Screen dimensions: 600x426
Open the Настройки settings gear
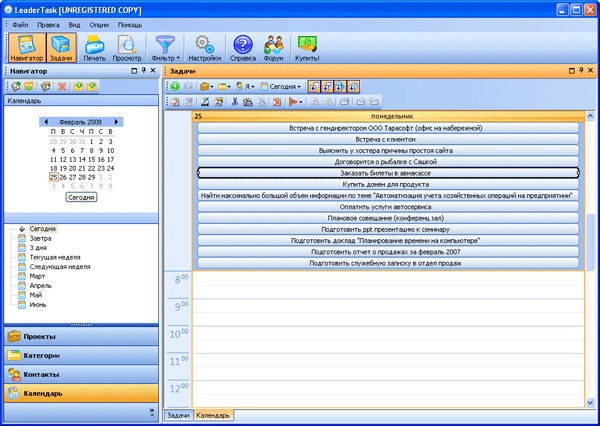tap(205, 47)
